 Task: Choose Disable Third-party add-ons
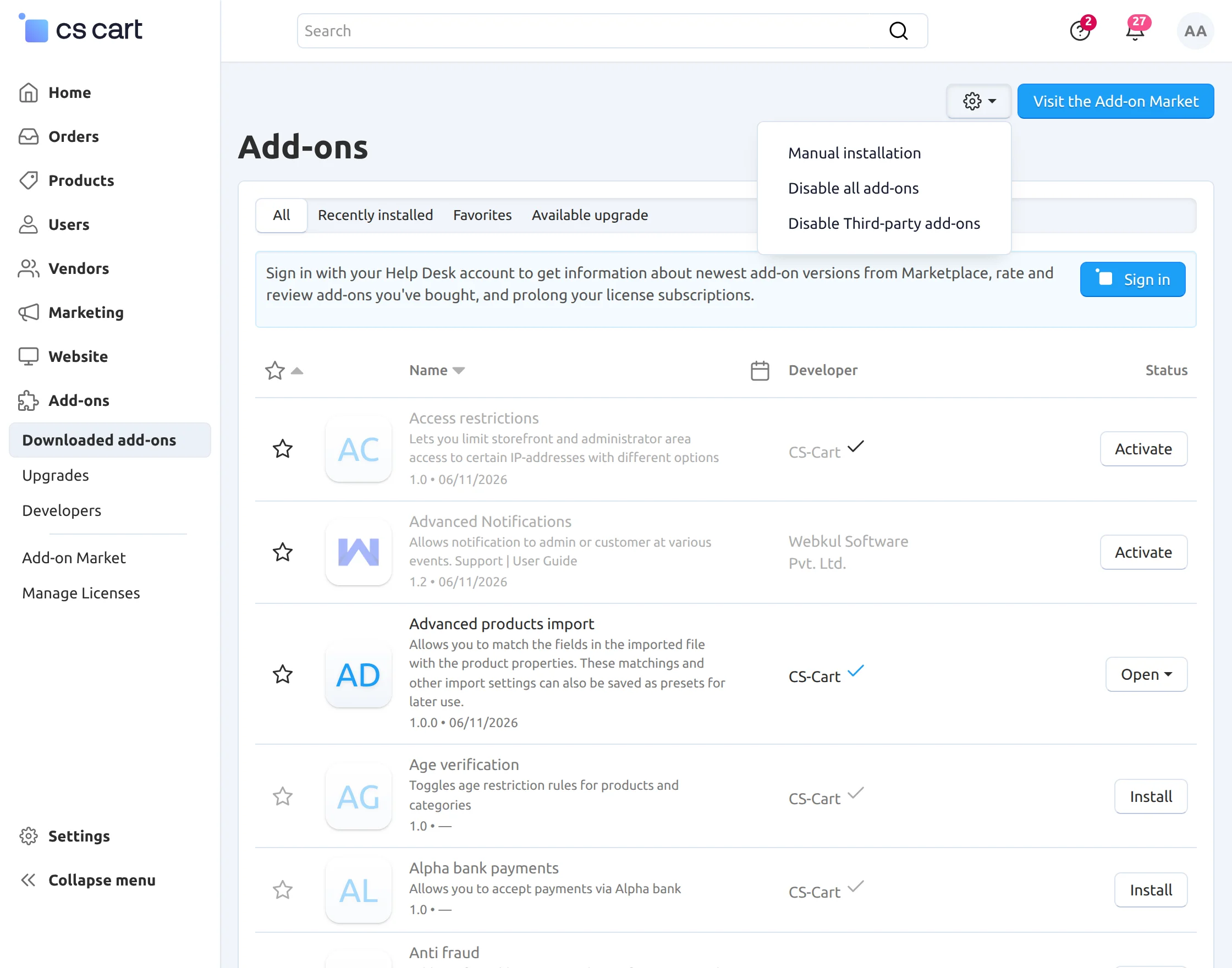pyautogui.click(x=884, y=223)
